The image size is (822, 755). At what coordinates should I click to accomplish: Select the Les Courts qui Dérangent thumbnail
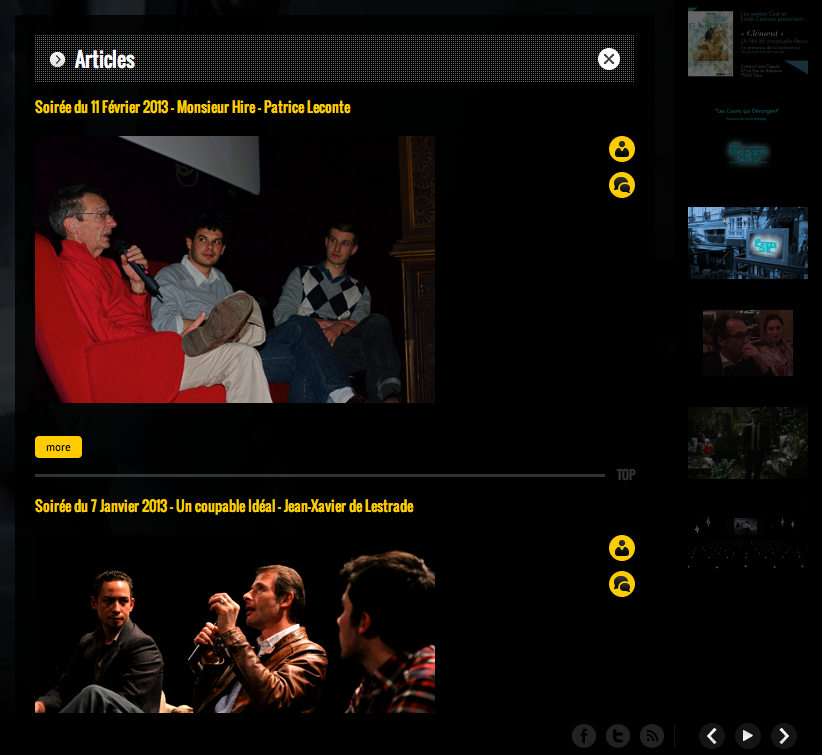pos(747,141)
